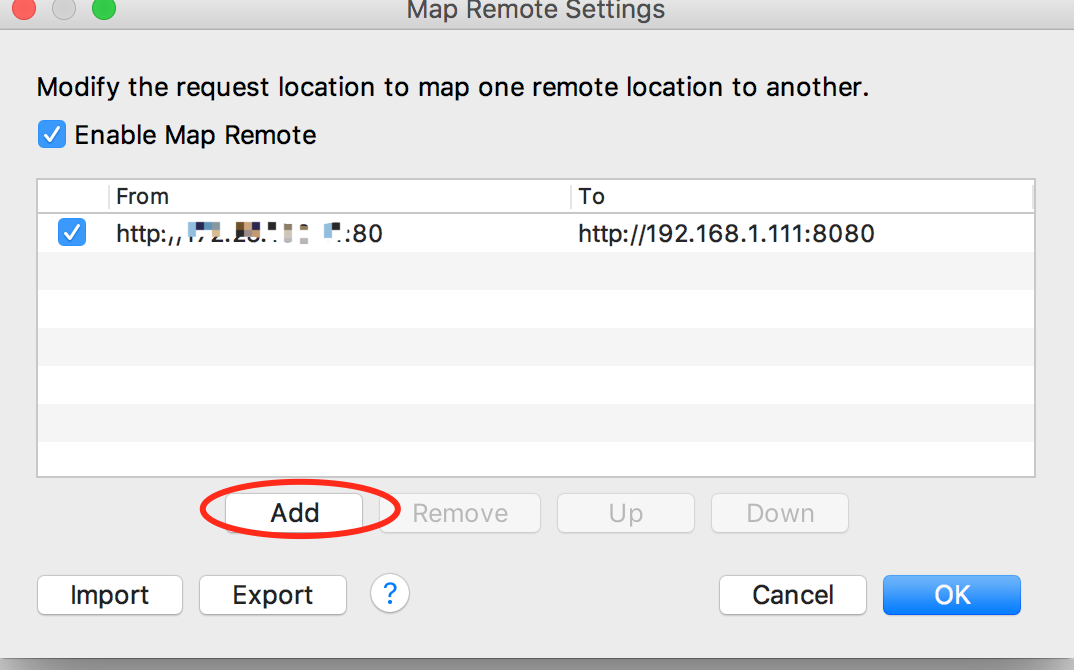Toggle the Enable Map Remote checkbox
This screenshot has width=1074, height=670.
pos(51,135)
